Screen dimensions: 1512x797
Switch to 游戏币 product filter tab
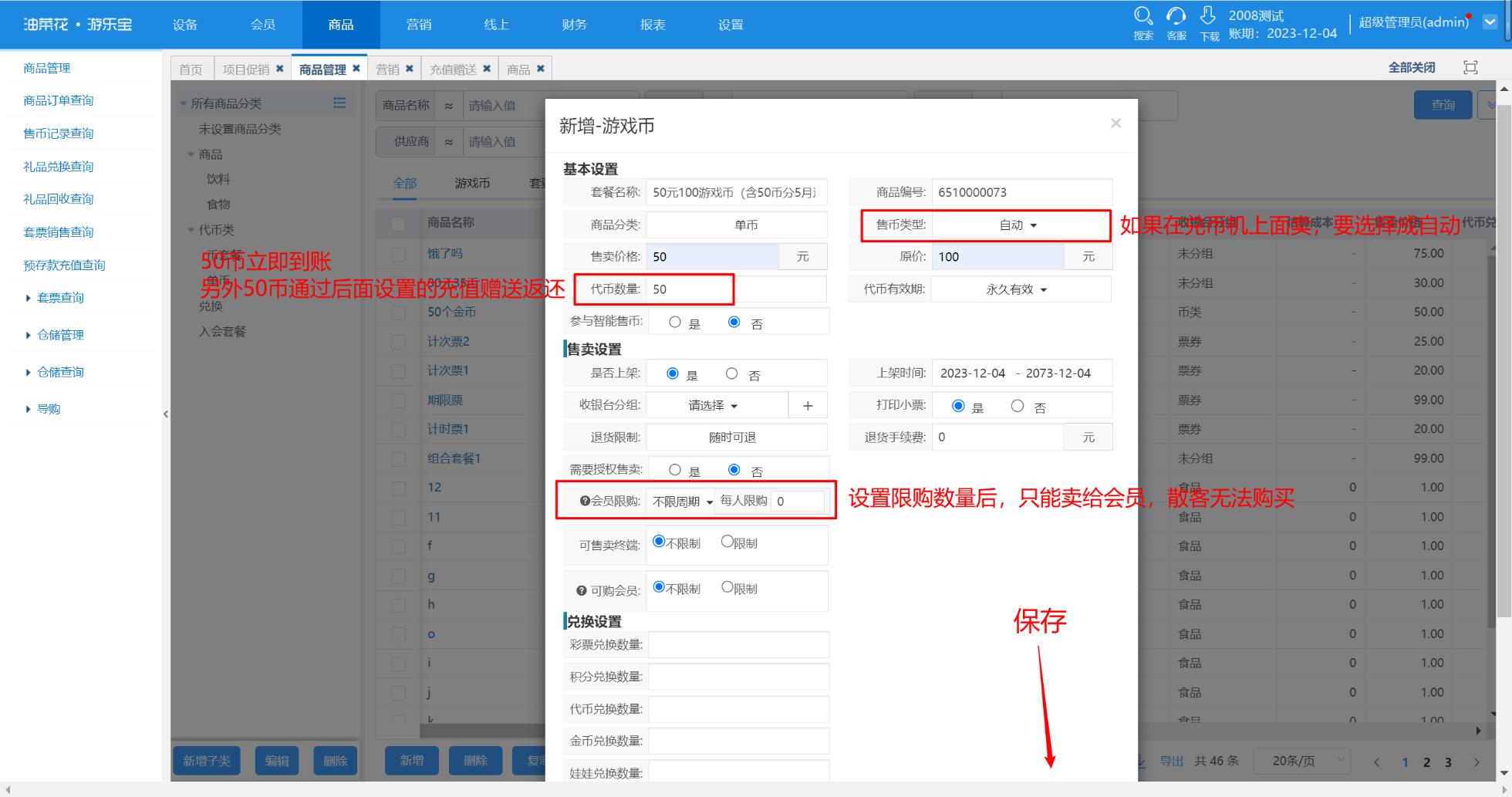click(472, 184)
